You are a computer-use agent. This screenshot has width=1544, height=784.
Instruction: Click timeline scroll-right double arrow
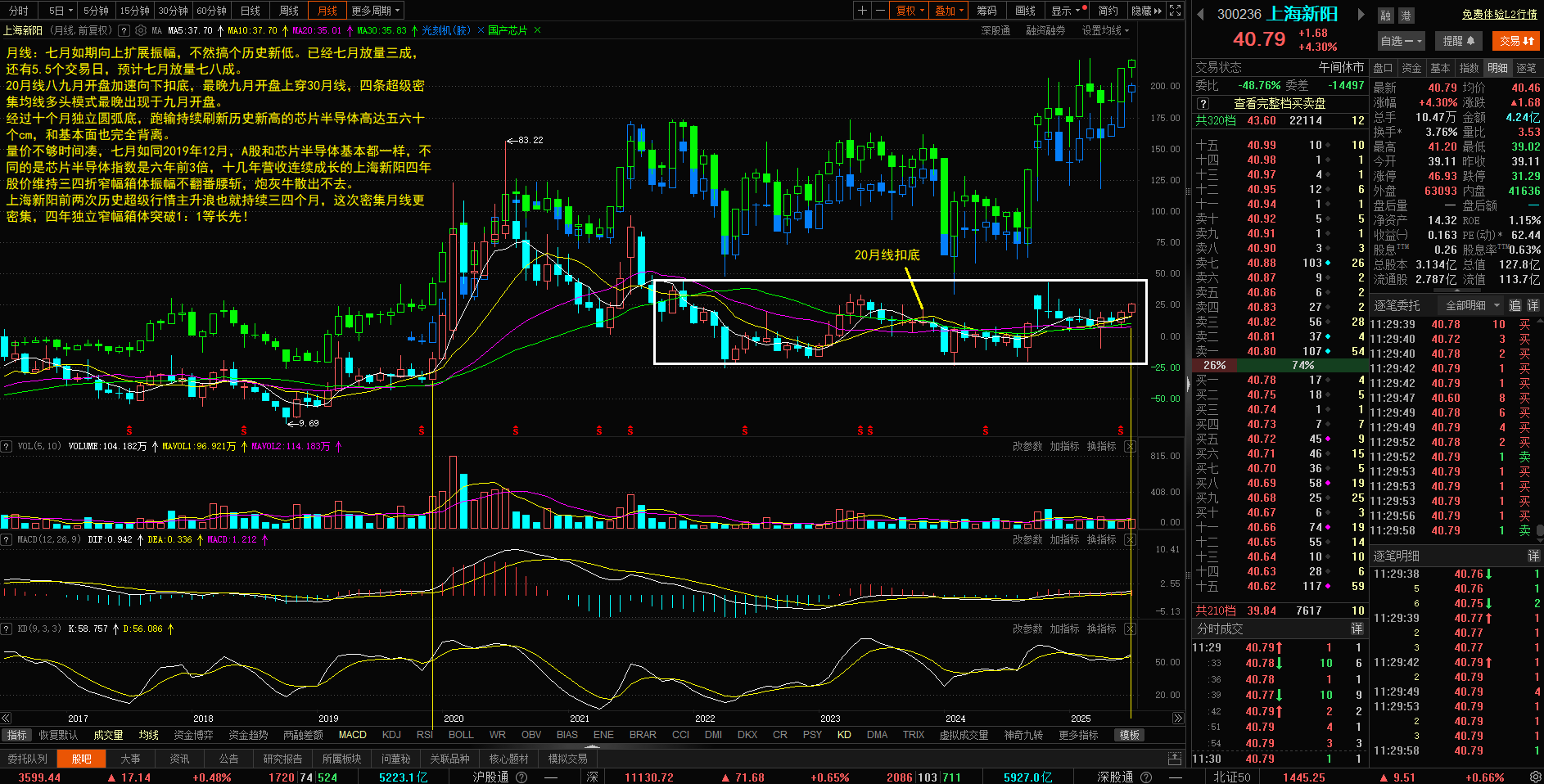[x=1178, y=719]
